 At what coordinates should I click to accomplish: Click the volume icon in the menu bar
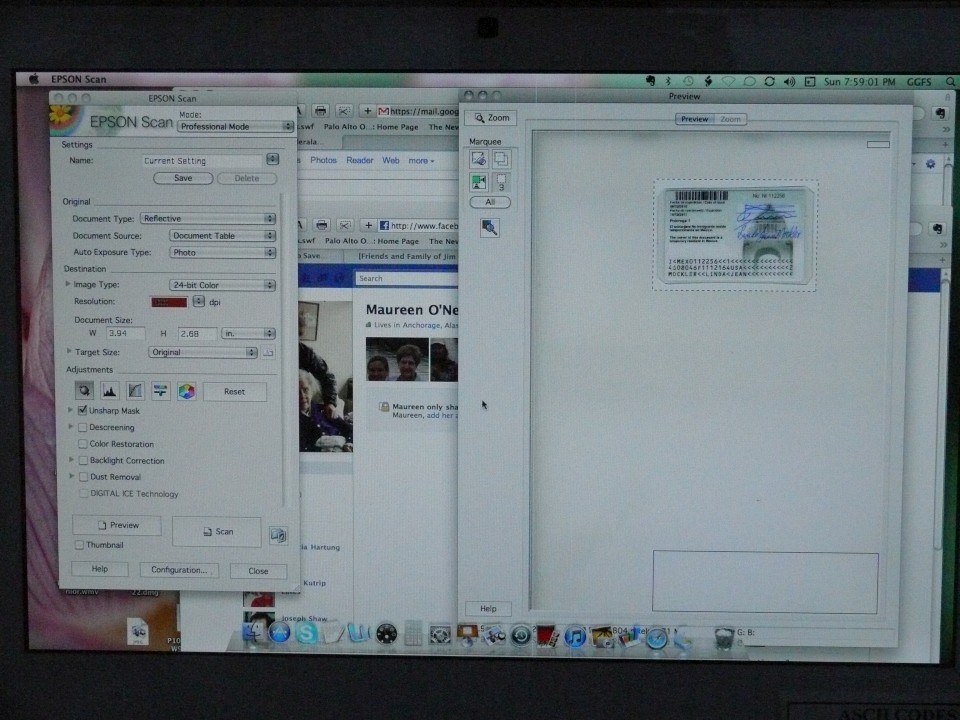click(x=789, y=81)
